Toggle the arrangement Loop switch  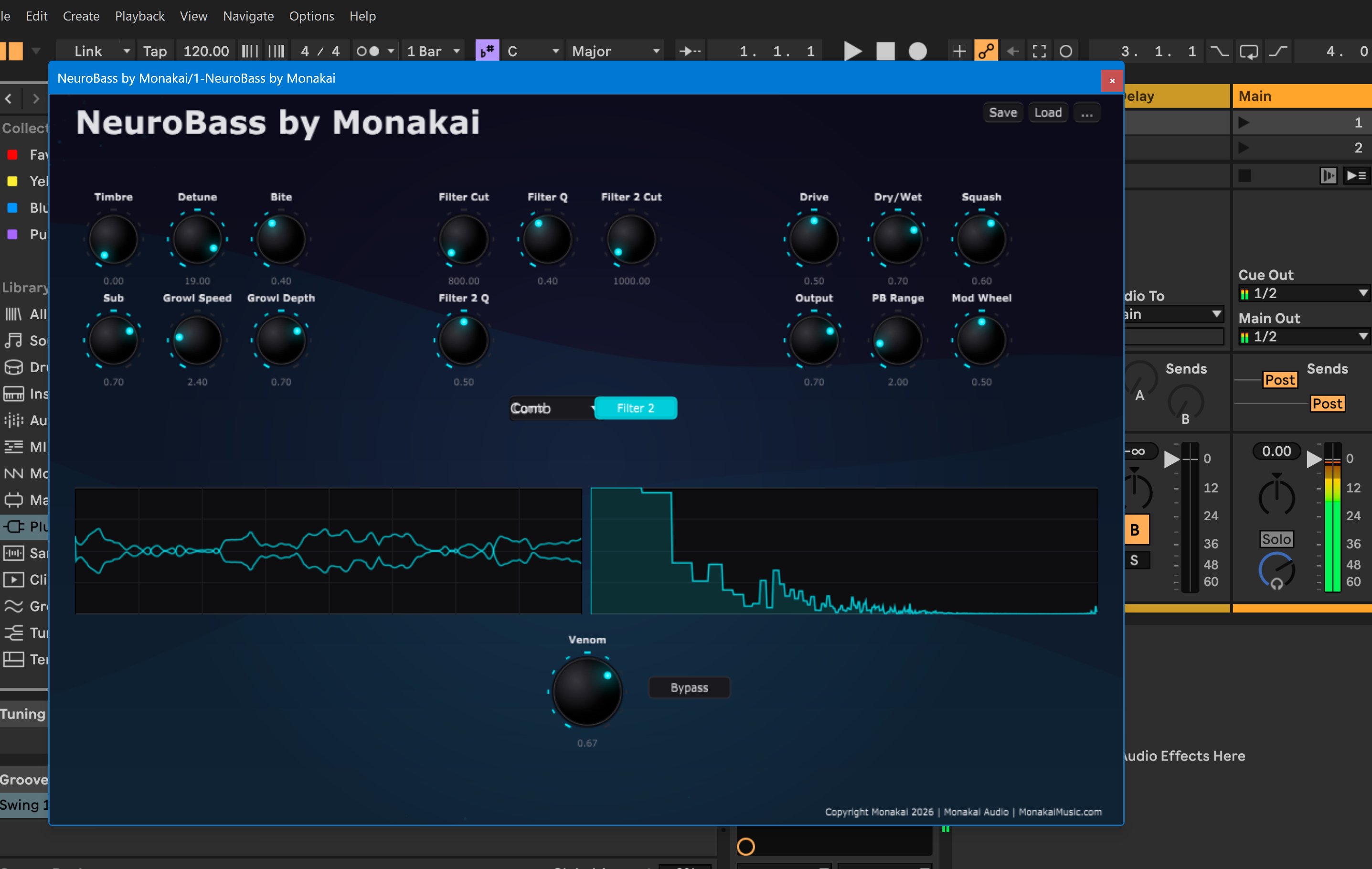tap(1248, 51)
